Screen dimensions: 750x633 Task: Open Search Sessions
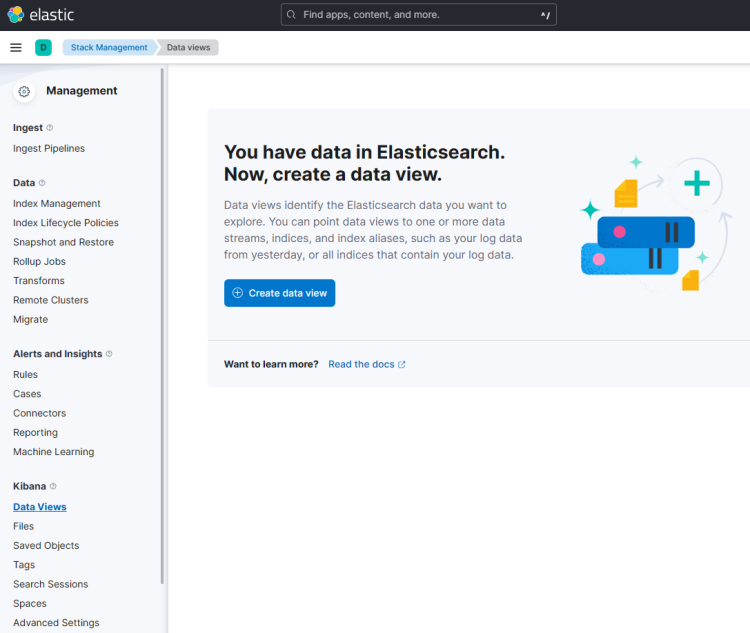tap(51, 584)
